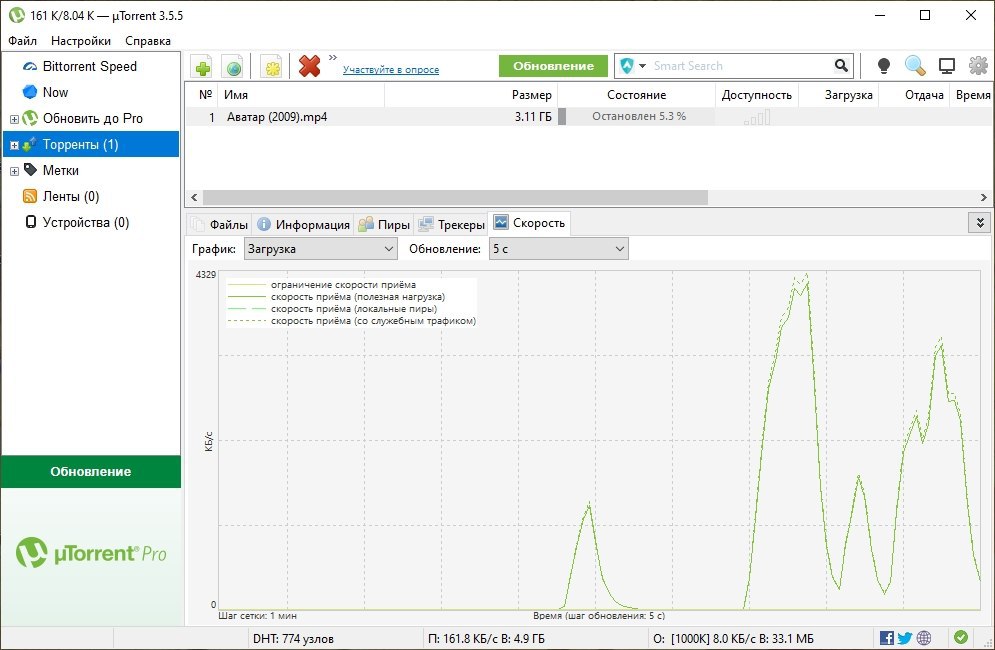
Task: Click download speed status bar entry
Action: coord(486,639)
